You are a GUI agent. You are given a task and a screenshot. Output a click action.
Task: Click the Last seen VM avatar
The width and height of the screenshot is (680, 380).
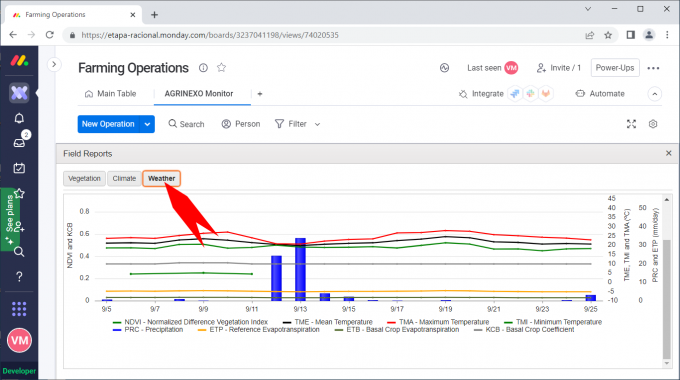[x=511, y=68]
